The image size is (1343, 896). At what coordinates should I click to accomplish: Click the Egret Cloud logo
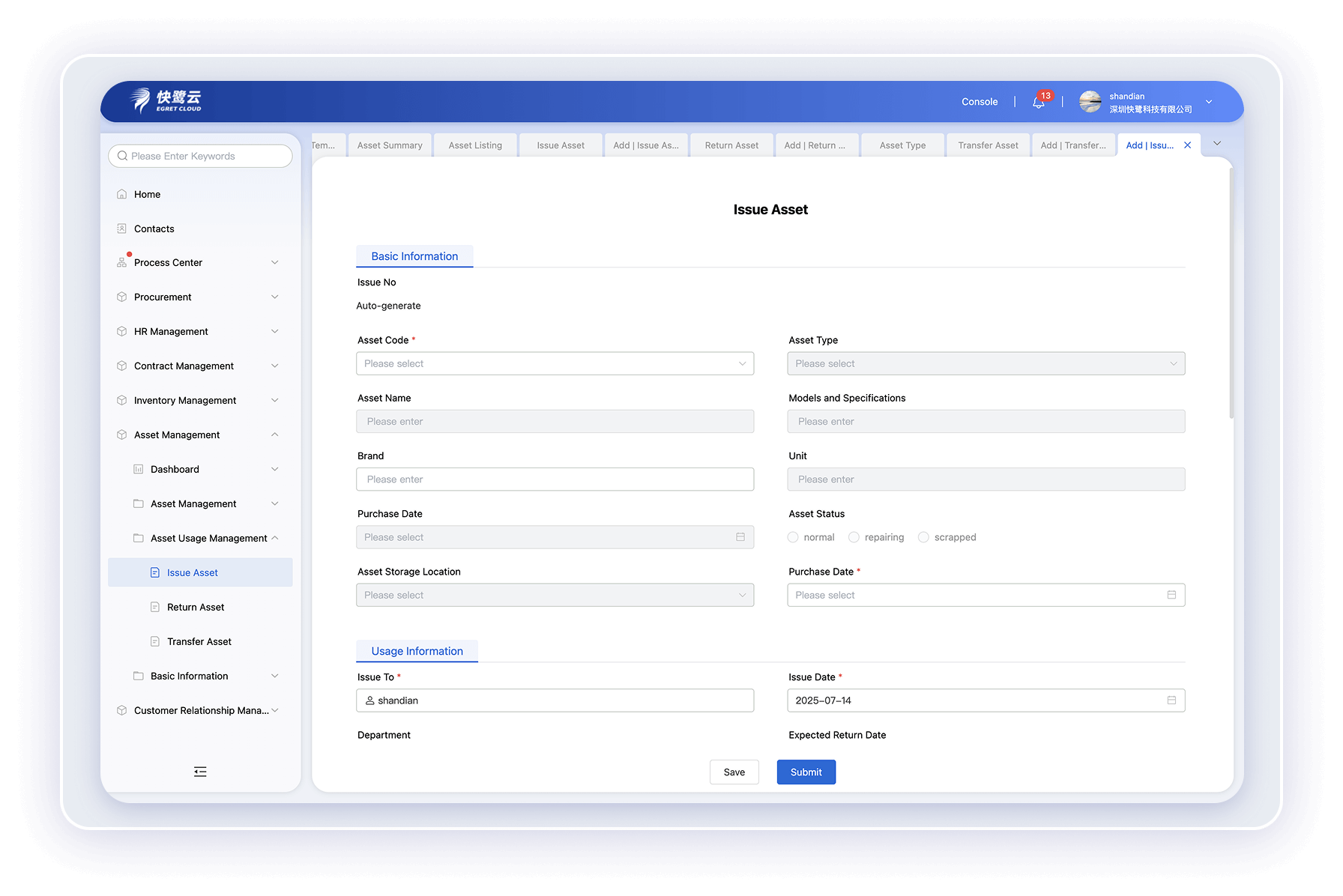pos(166,100)
